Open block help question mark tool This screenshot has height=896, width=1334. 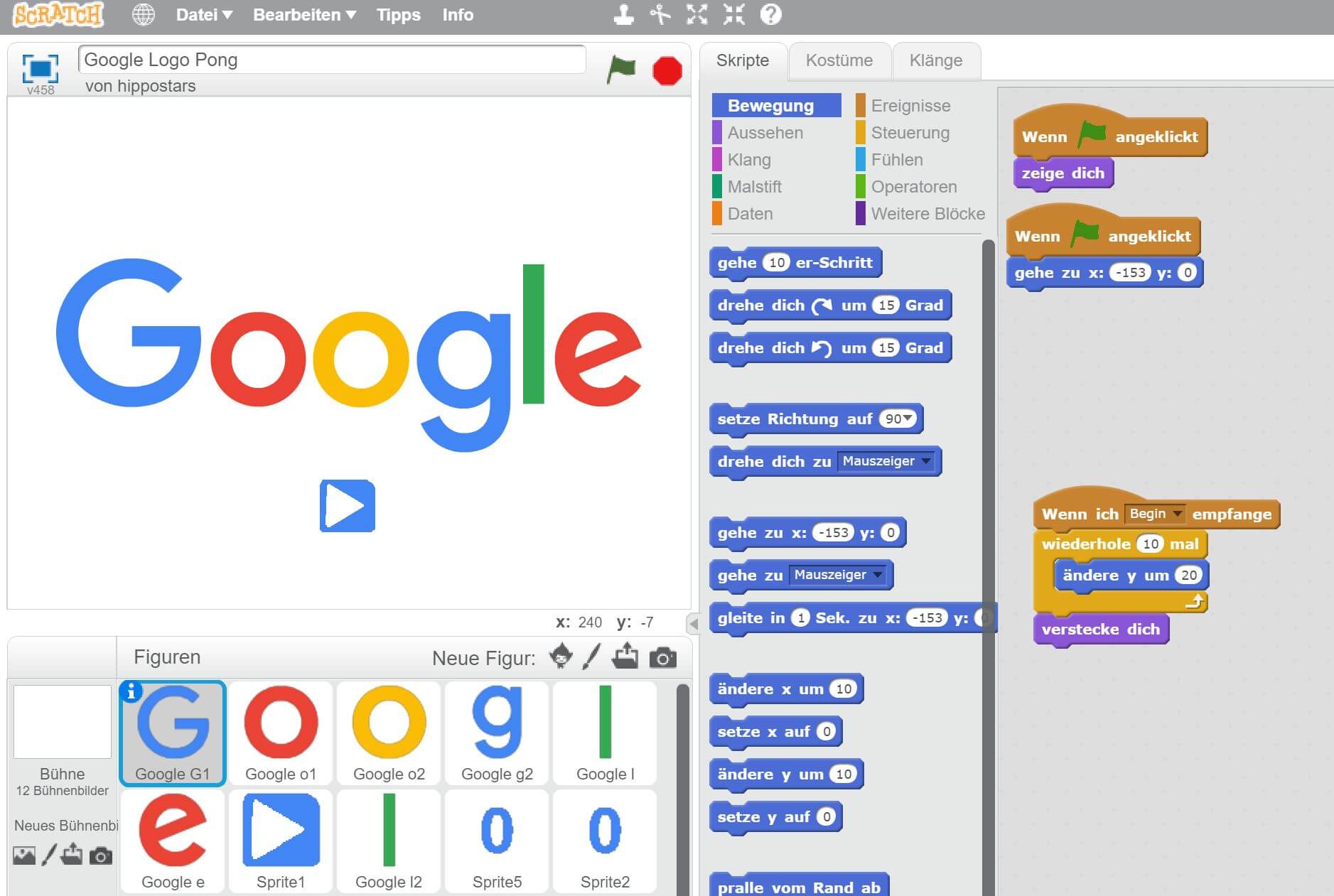point(771,15)
